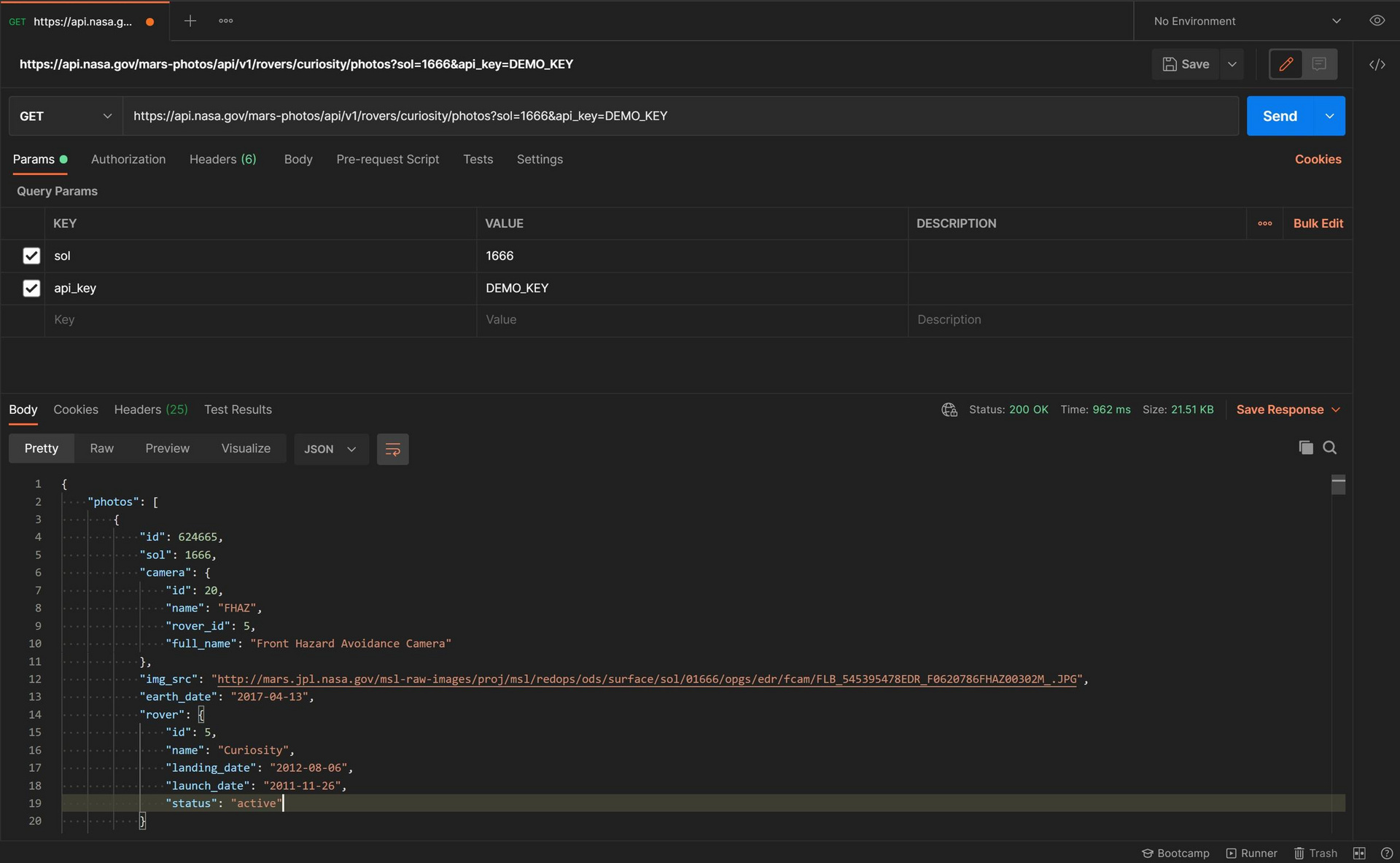1400x863 pixels.
Task: Switch to the Tests tab
Action: 478,159
